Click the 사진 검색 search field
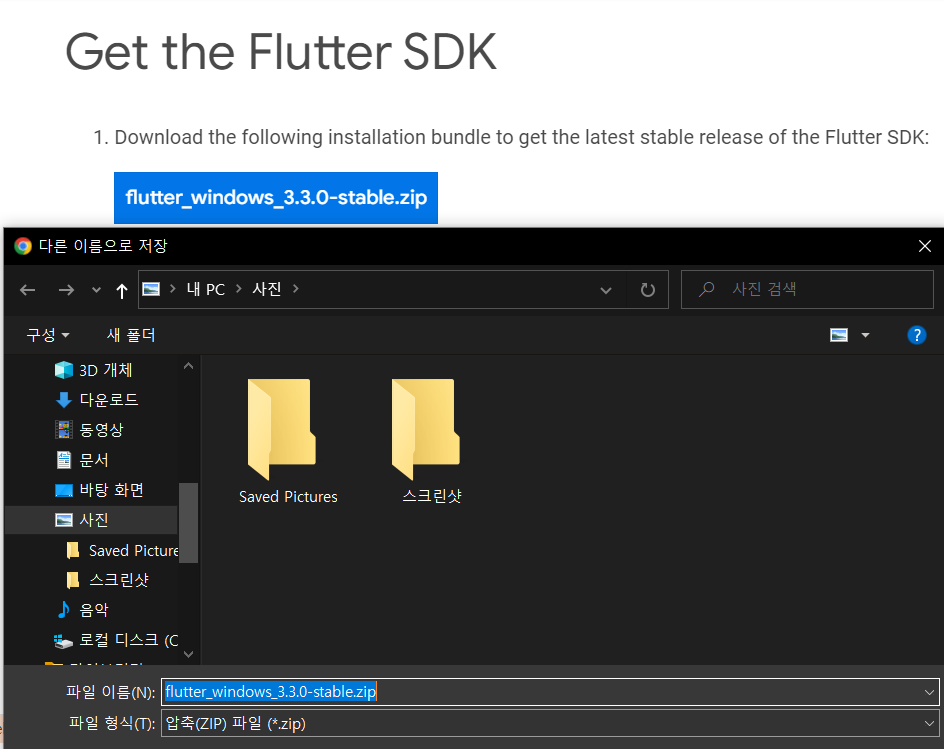 pyautogui.click(x=807, y=290)
